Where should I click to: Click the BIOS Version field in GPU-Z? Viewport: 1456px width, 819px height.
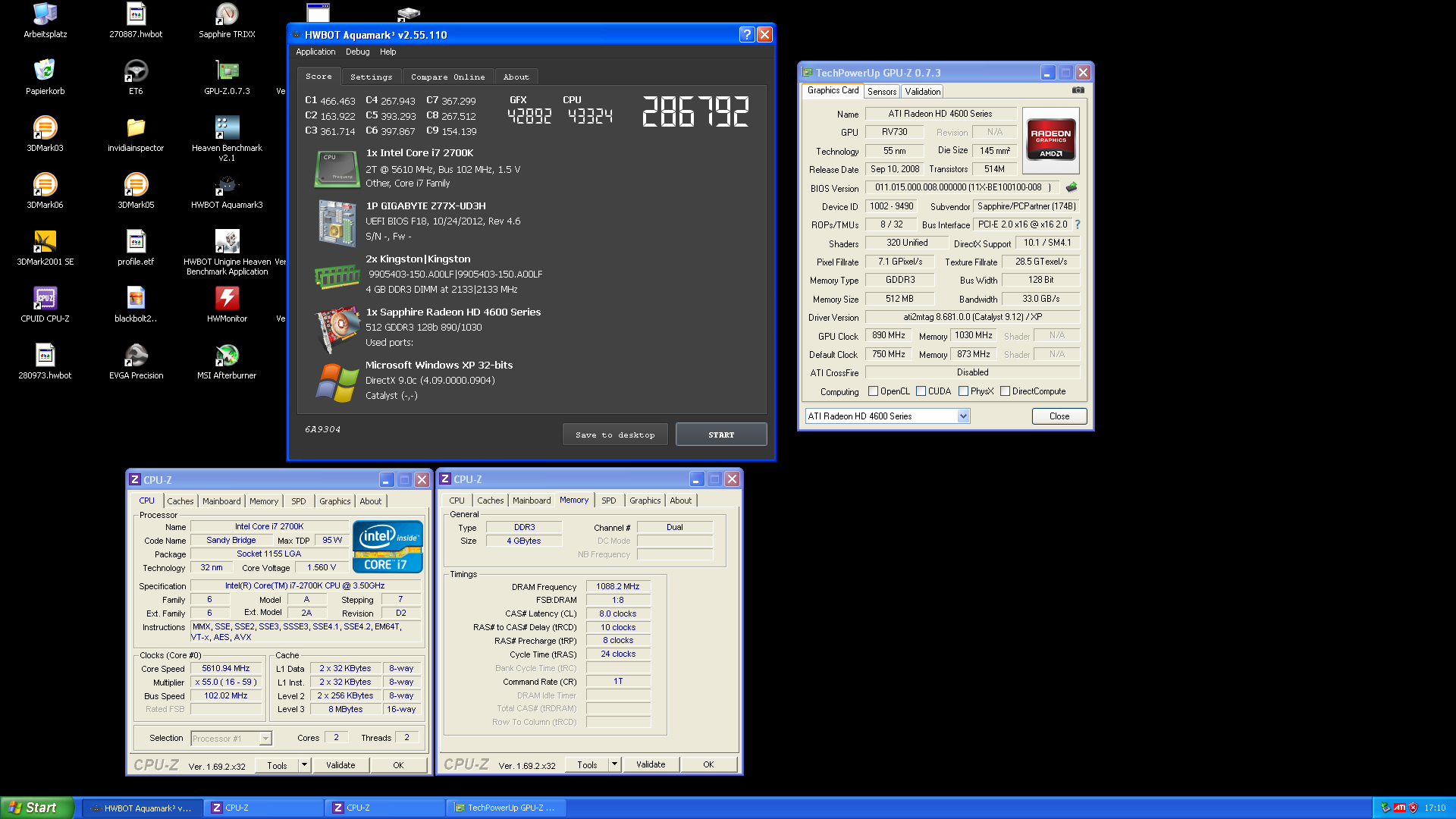pyautogui.click(x=964, y=187)
